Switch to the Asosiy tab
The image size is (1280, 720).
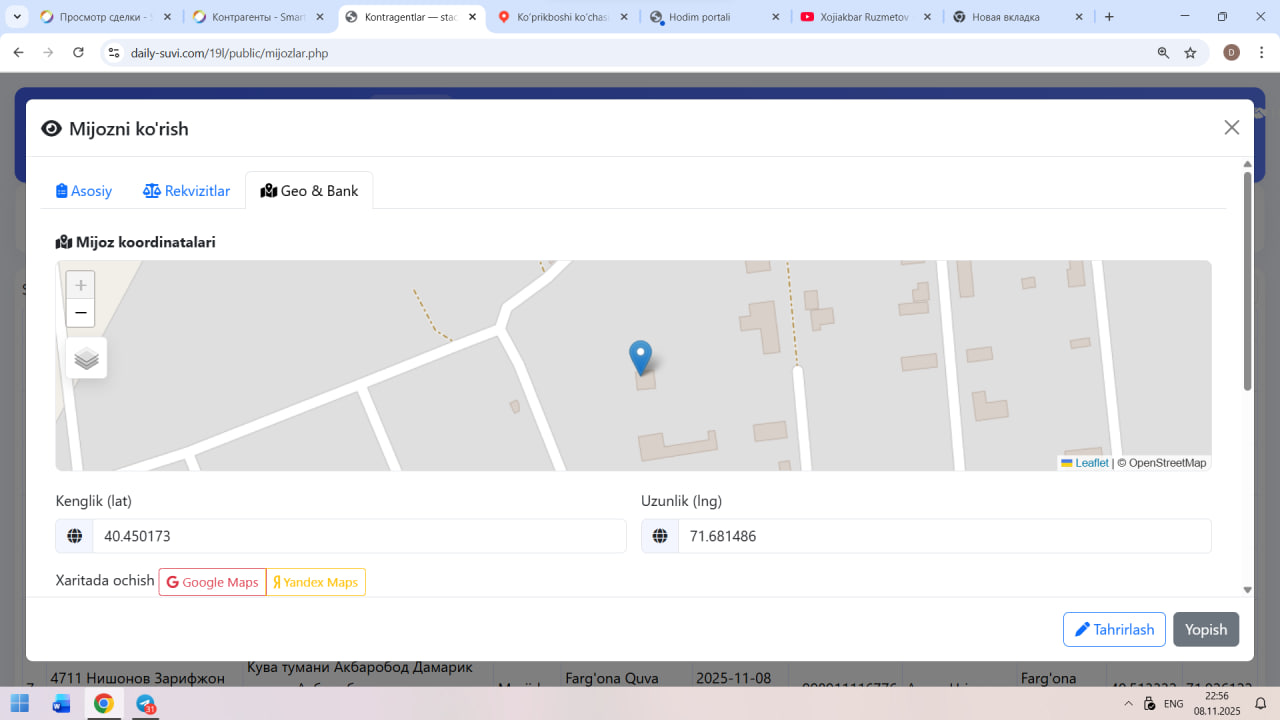84,191
